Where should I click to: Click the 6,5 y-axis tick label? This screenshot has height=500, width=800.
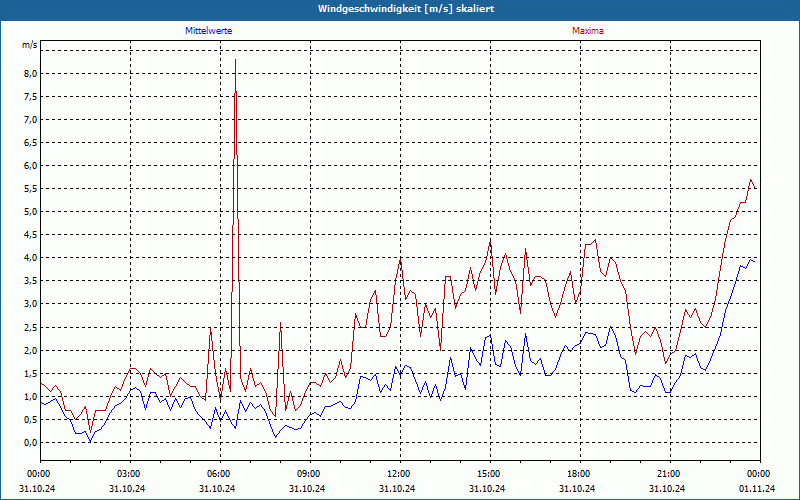click(x=30, y=142)
